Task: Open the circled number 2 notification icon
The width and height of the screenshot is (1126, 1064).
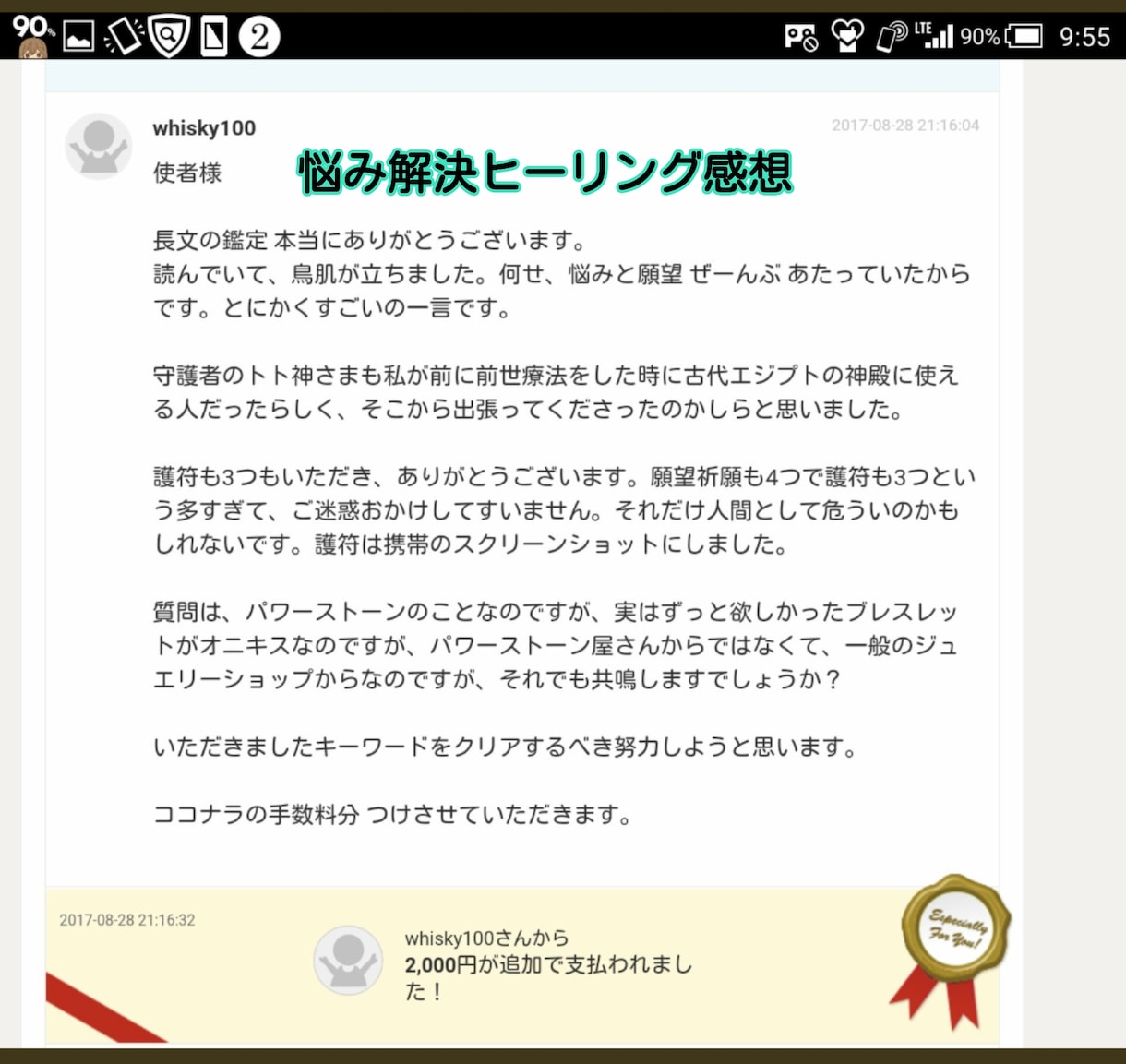Action: tap(259, 37)
